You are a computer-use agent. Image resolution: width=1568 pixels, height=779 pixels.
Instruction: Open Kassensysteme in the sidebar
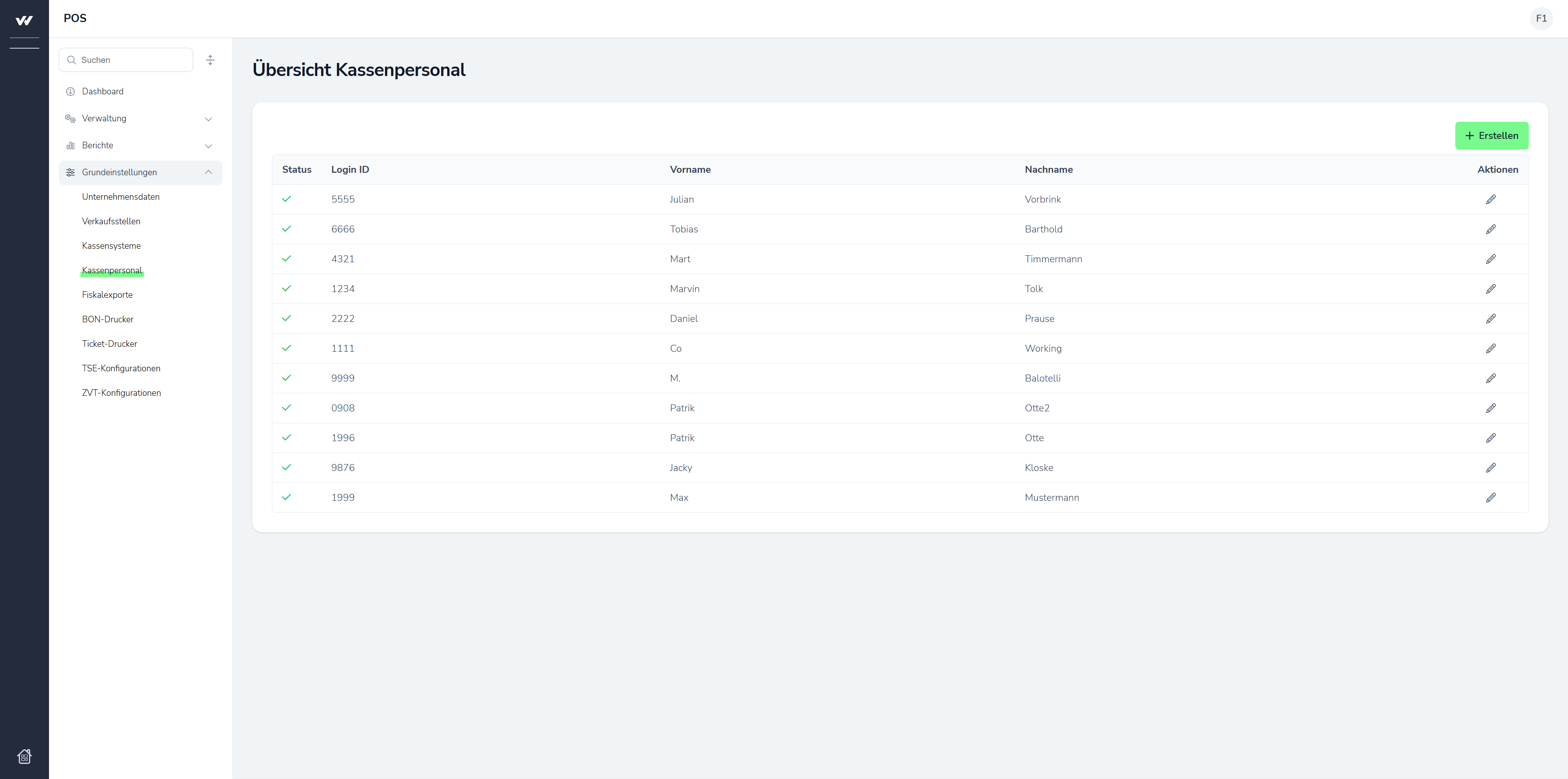111,246
